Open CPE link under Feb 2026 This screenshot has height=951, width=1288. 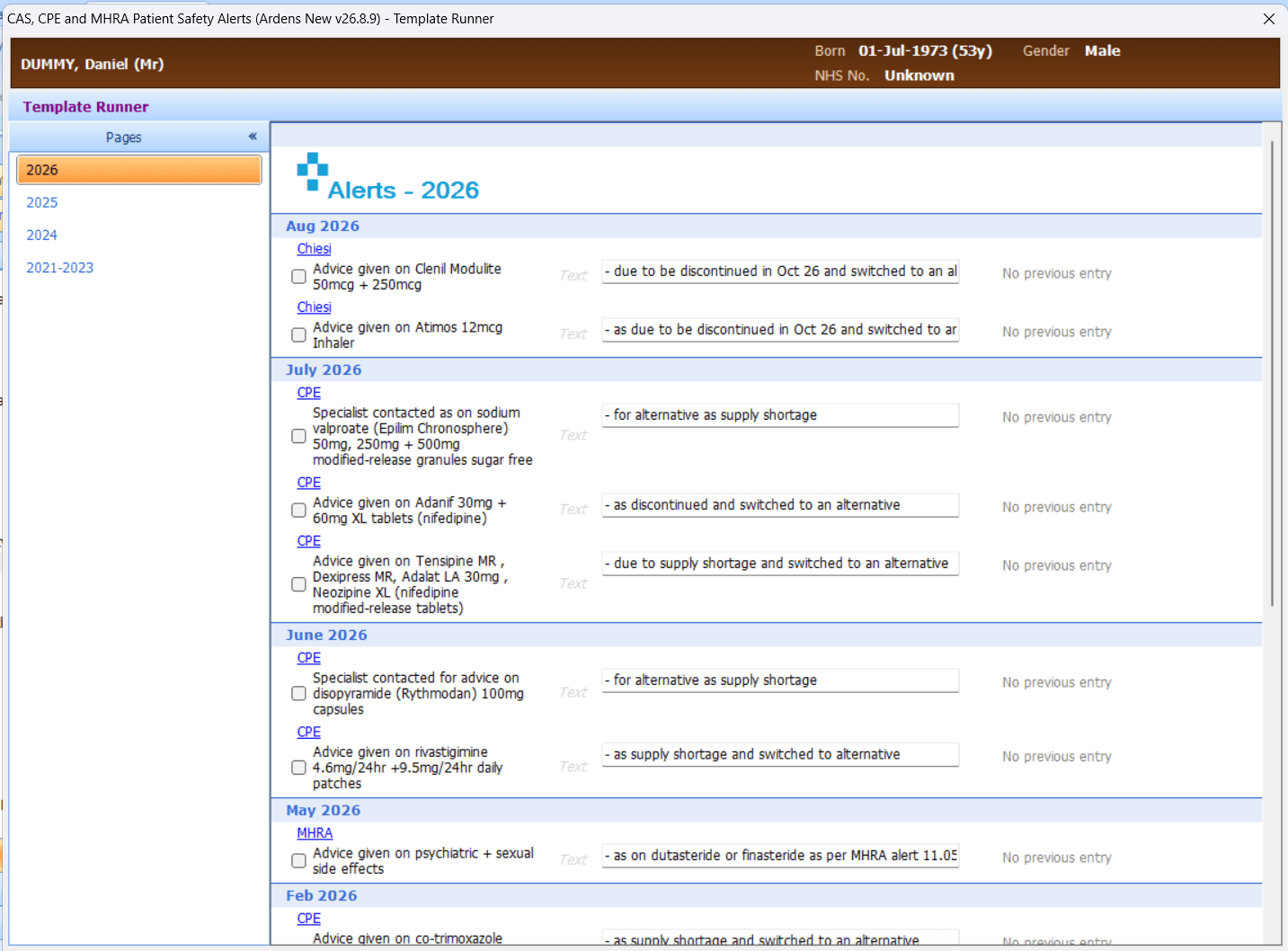[x=309, y=919]
